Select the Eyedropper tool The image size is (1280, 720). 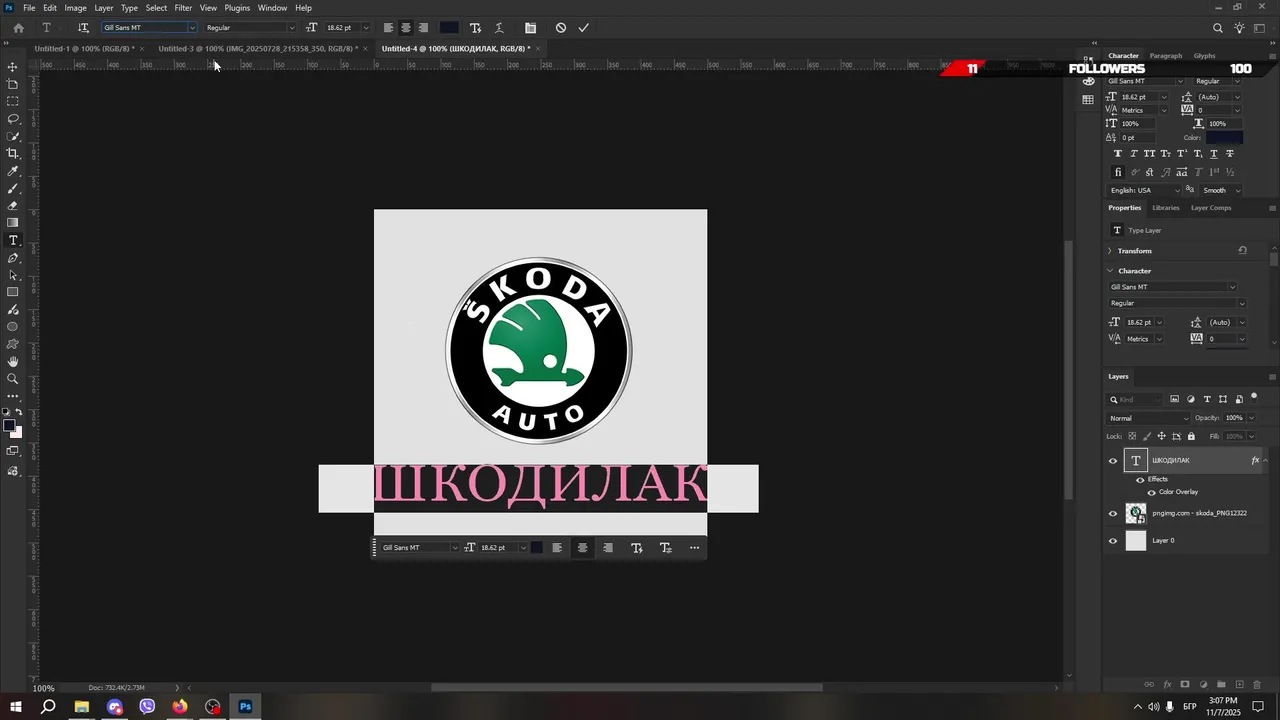pos(13,171)
